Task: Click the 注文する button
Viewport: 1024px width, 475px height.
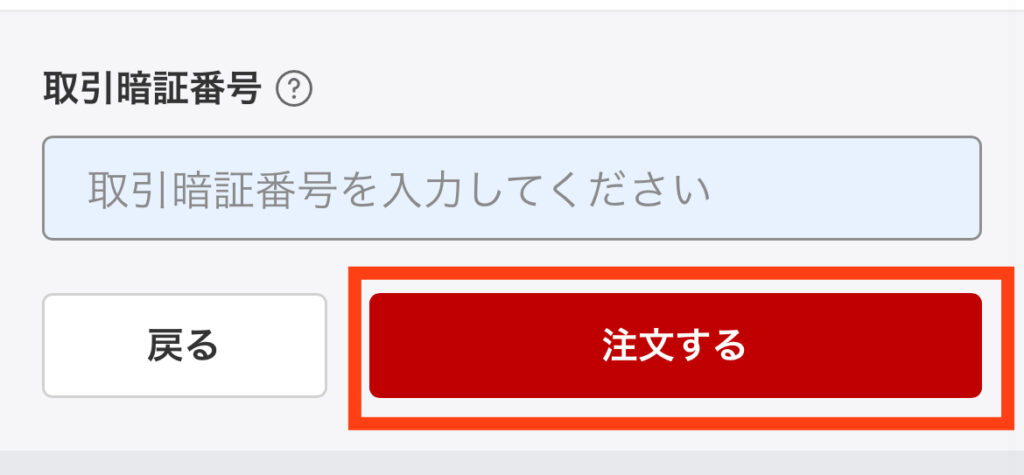Action: coord(675,345)
